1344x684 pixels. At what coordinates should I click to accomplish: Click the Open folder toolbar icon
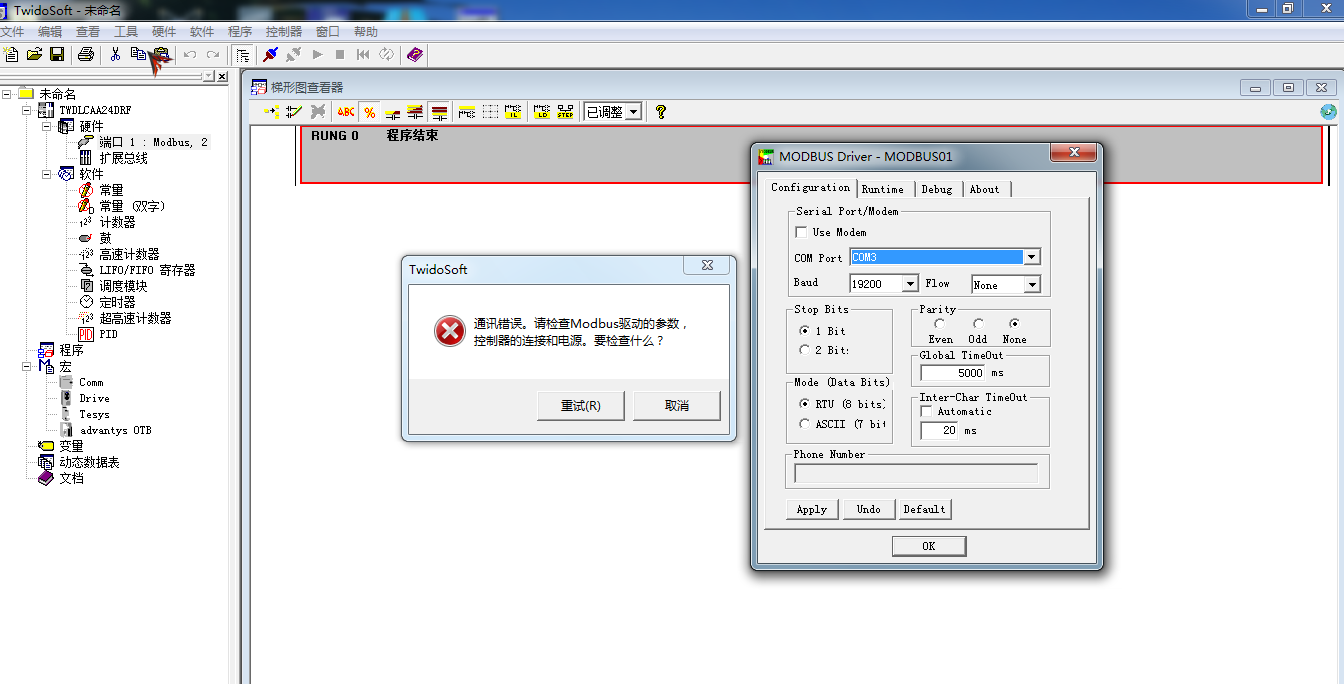(x=34, y=54)
